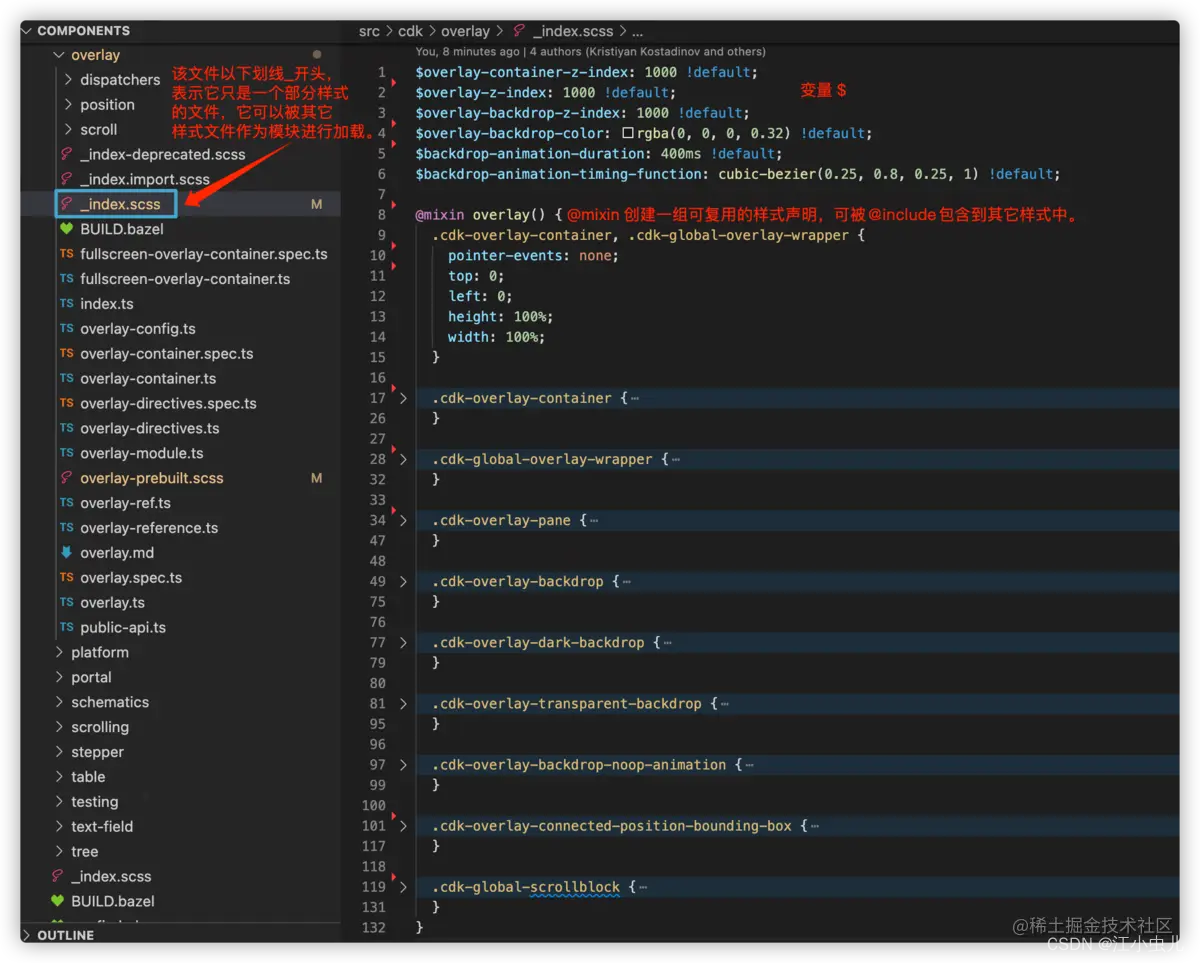
Task: Open the root-level _index.scss below tree
Action: point(111,877)
